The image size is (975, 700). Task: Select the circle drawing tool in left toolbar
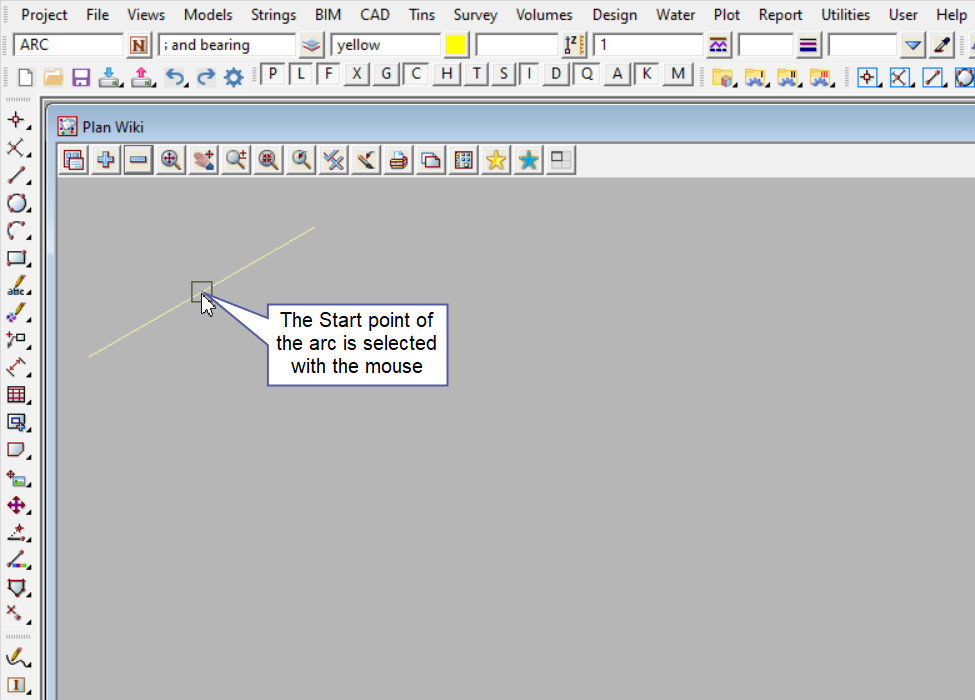16,203
